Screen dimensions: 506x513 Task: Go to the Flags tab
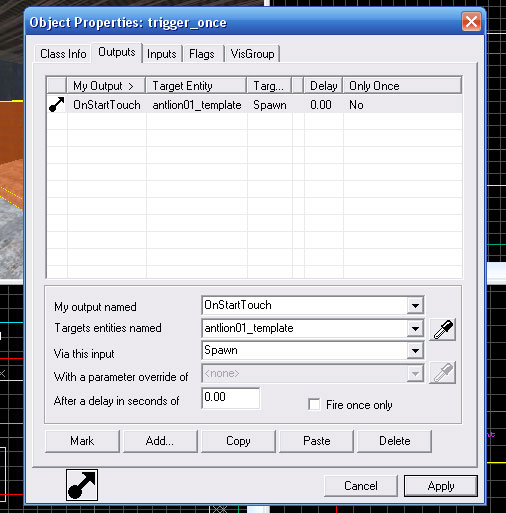click(x=202, y=54)
